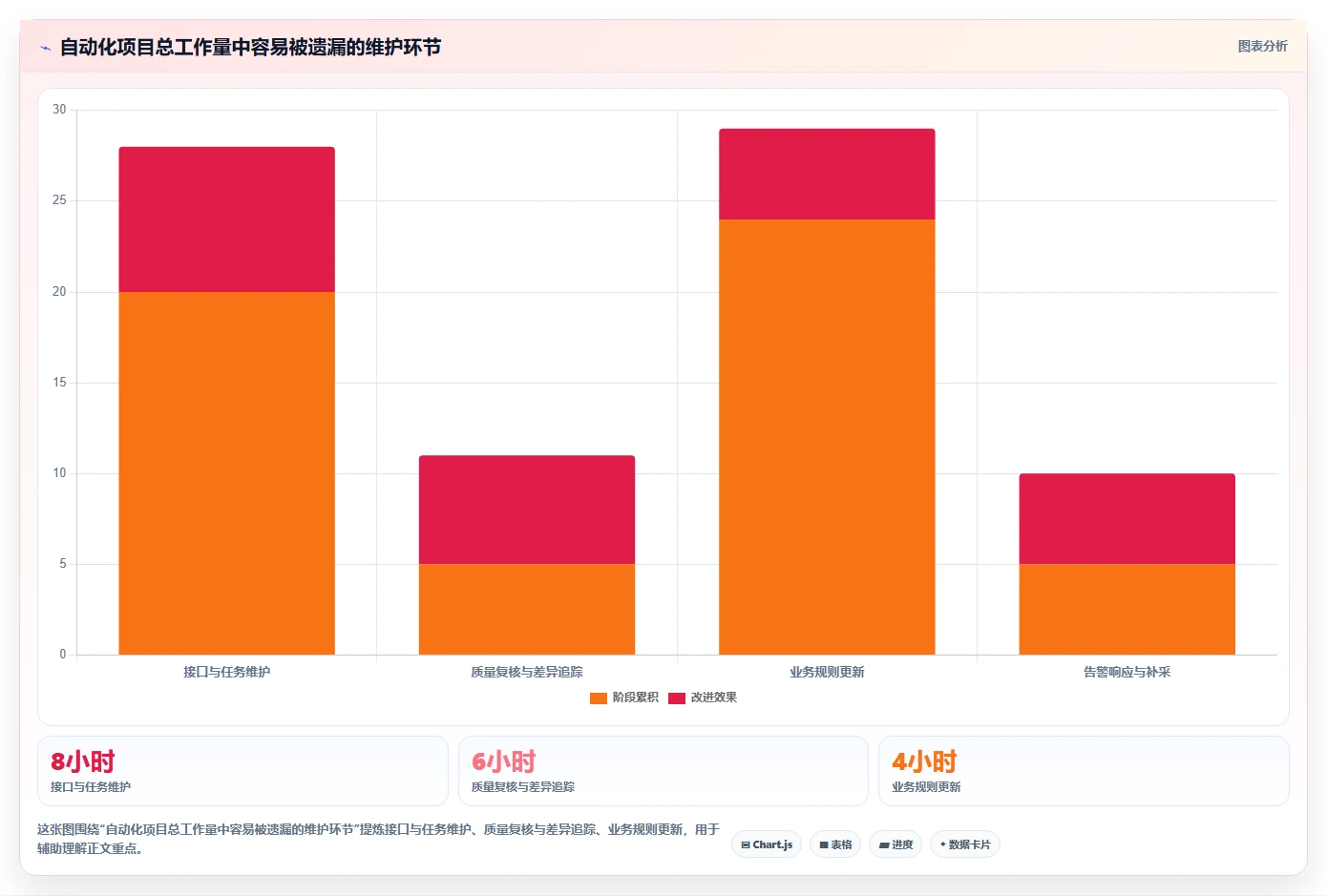Toggle the 阶段累积 legend orange swatch
Viewport: 1327px width, 896px height.
point(599,698)
